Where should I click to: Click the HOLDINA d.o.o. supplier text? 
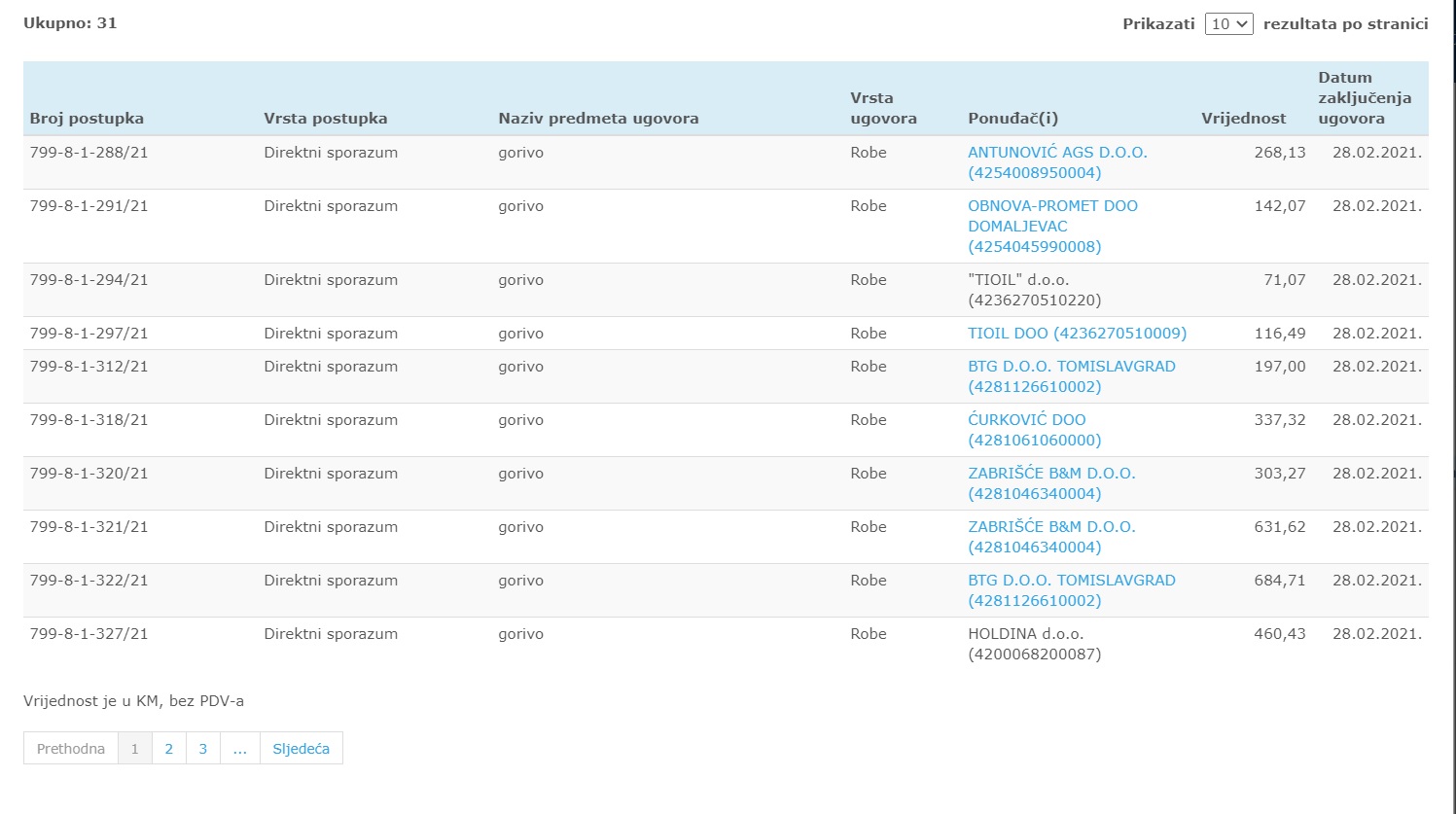tap(1034, 644)
